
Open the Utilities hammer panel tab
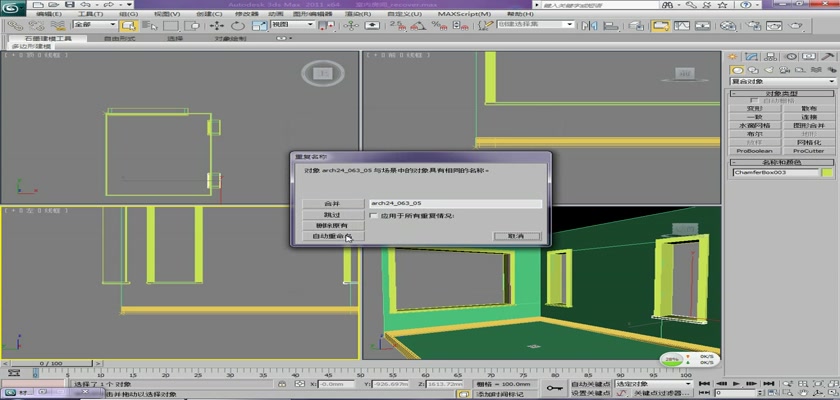point(829,57)
